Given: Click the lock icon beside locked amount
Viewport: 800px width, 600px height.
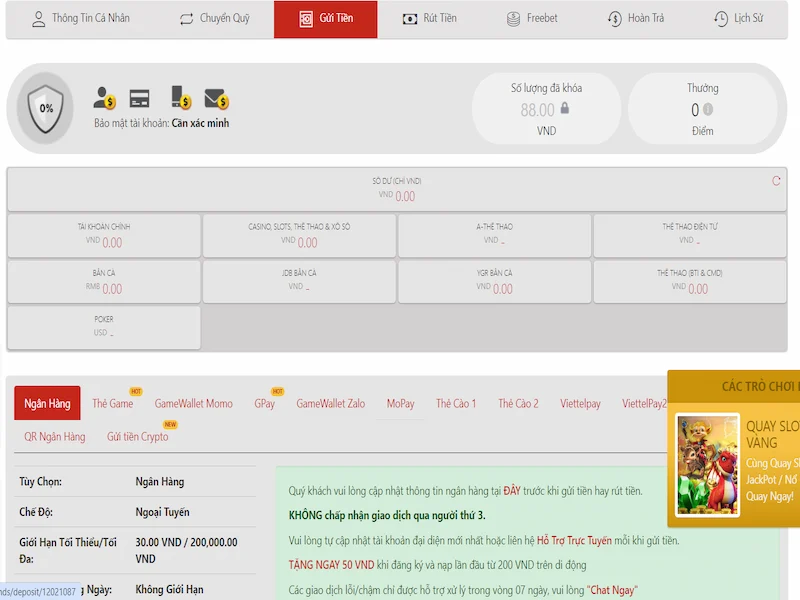Looking at the screenshot, I should pos(565,109).
